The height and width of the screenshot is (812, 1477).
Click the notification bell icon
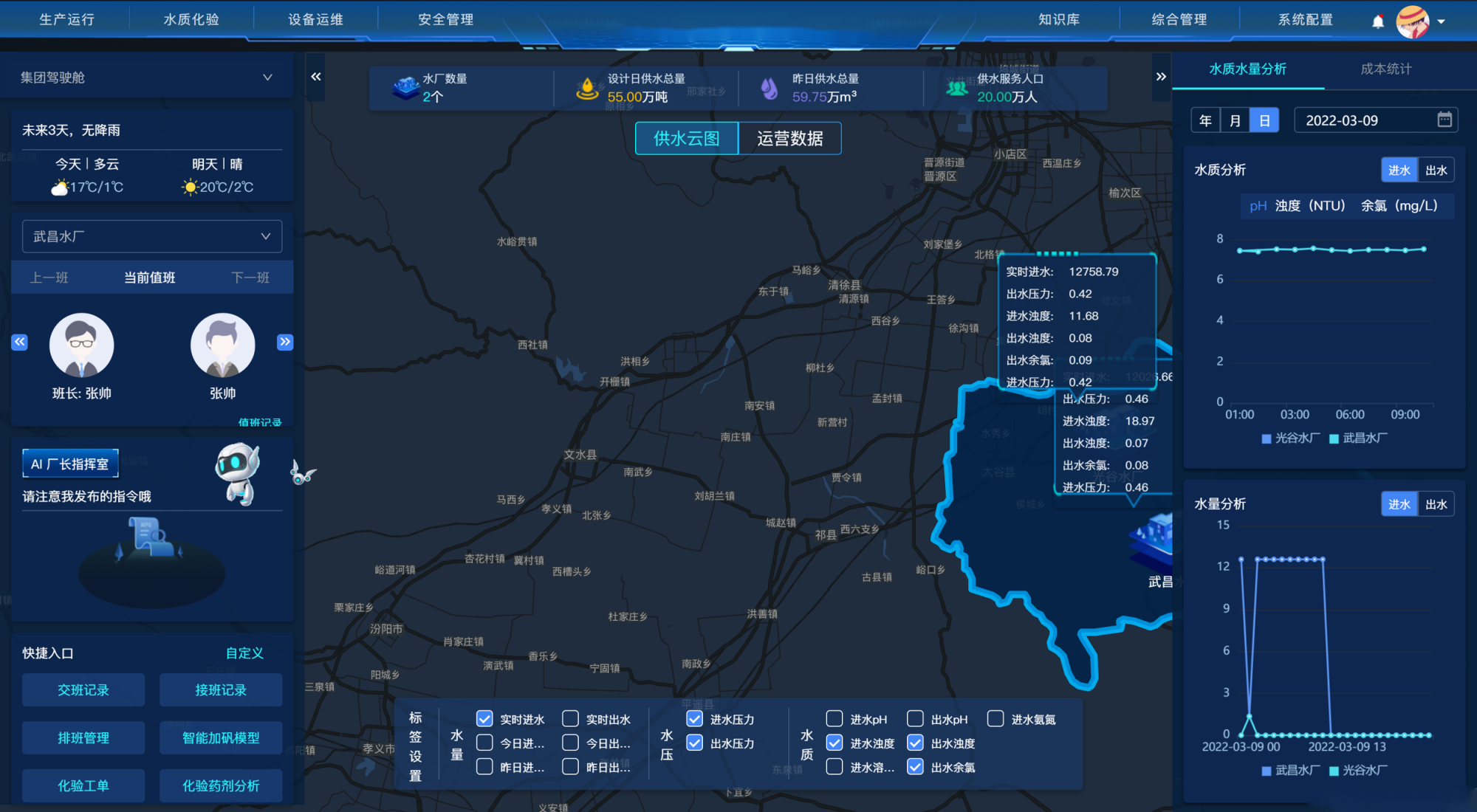[1377, 21]
